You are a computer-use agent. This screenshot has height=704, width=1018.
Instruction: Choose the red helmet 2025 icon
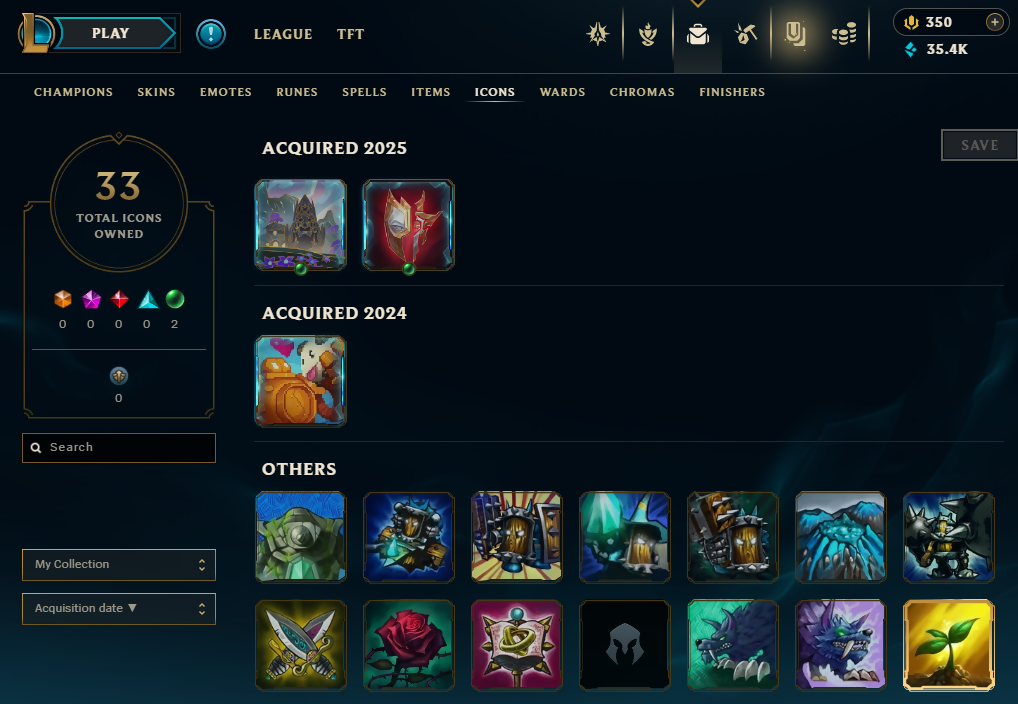[408, 225]
